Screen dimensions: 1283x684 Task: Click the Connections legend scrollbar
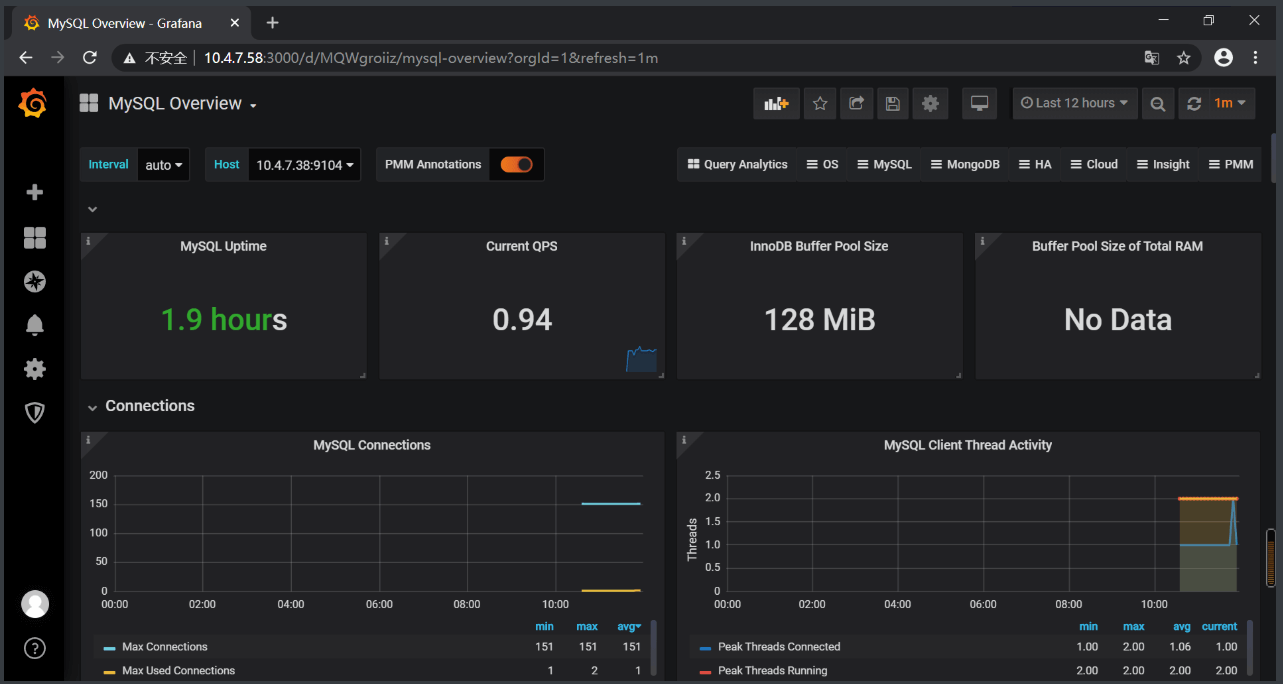(654, 646)
